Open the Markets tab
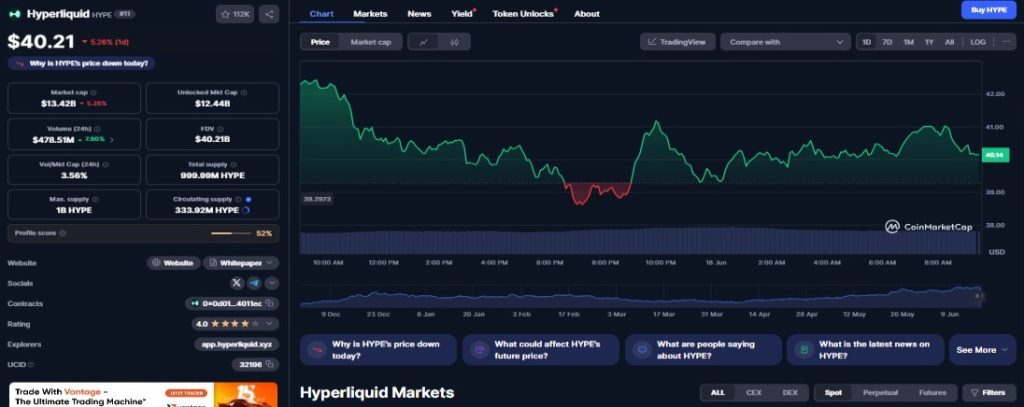Image resolution: width=1024 pixels, height=407 pixels. coord(370,14)
